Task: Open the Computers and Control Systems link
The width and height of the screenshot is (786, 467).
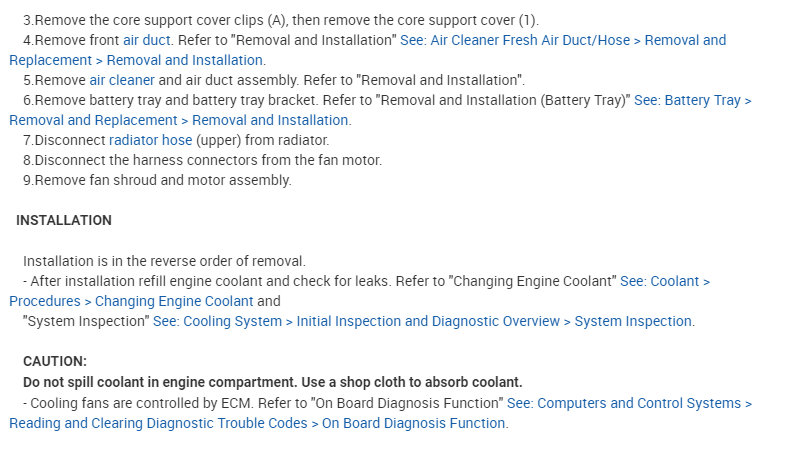Action: click(x=629, y=403)
